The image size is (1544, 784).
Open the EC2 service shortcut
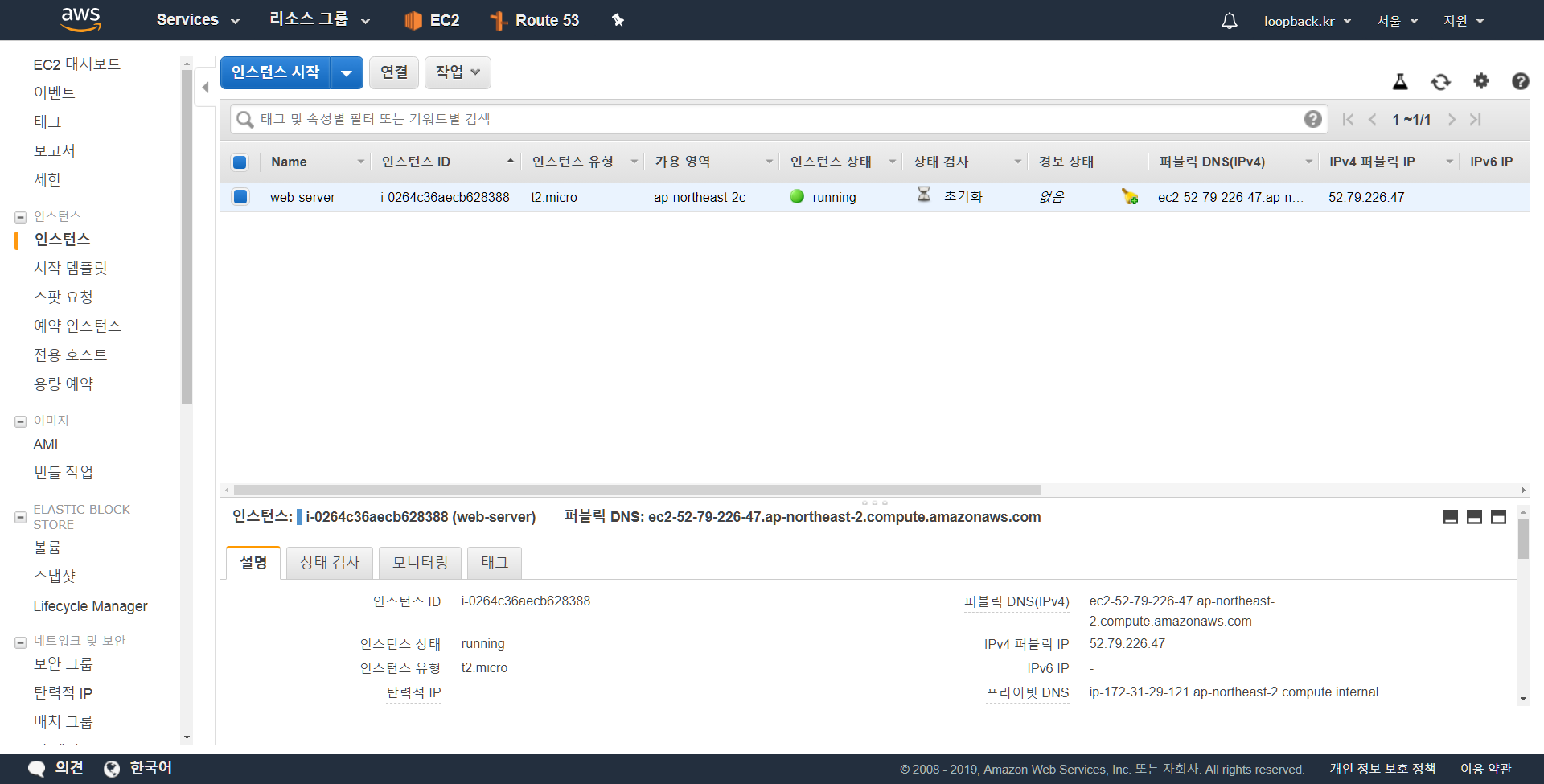tap(432, 20)
